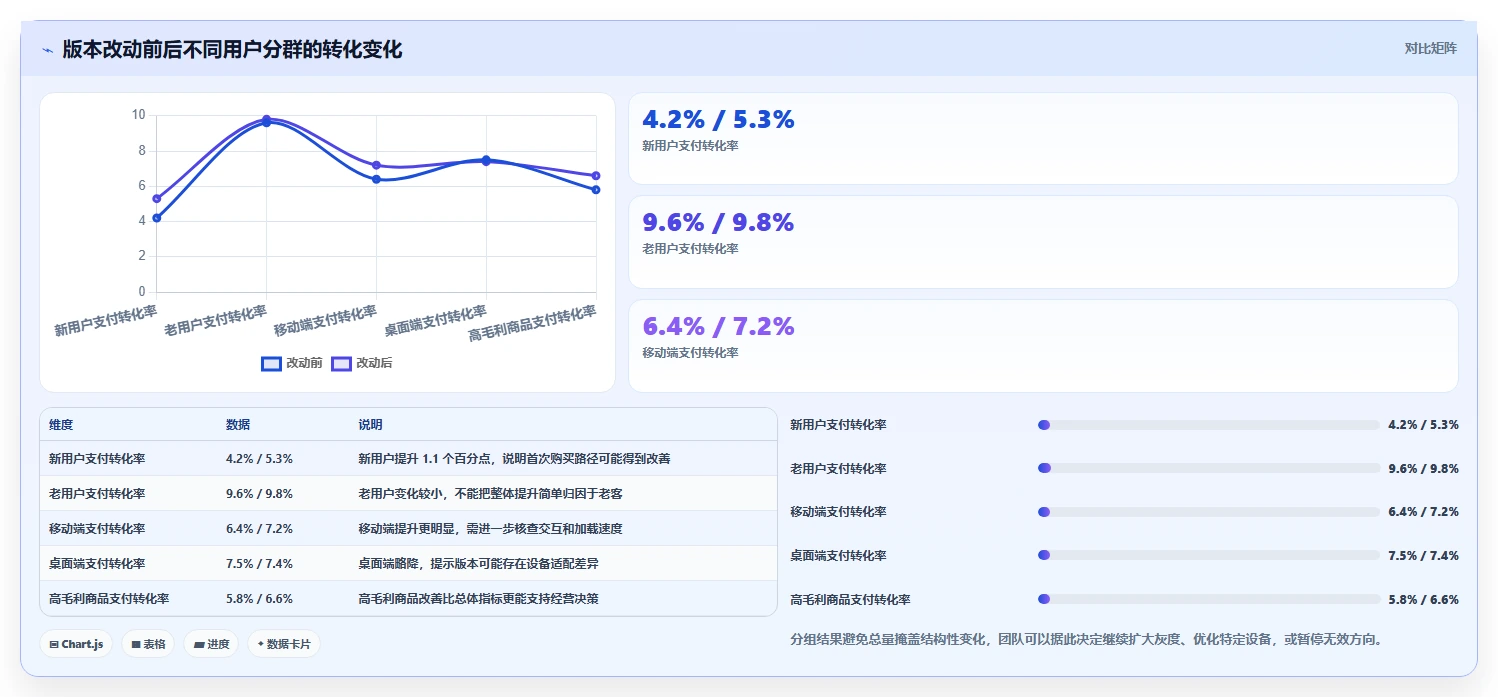Click the lightning icon beside the page title
This screenshot has height=697, width=1498.
pyautogui.click(x=48, y=50)
